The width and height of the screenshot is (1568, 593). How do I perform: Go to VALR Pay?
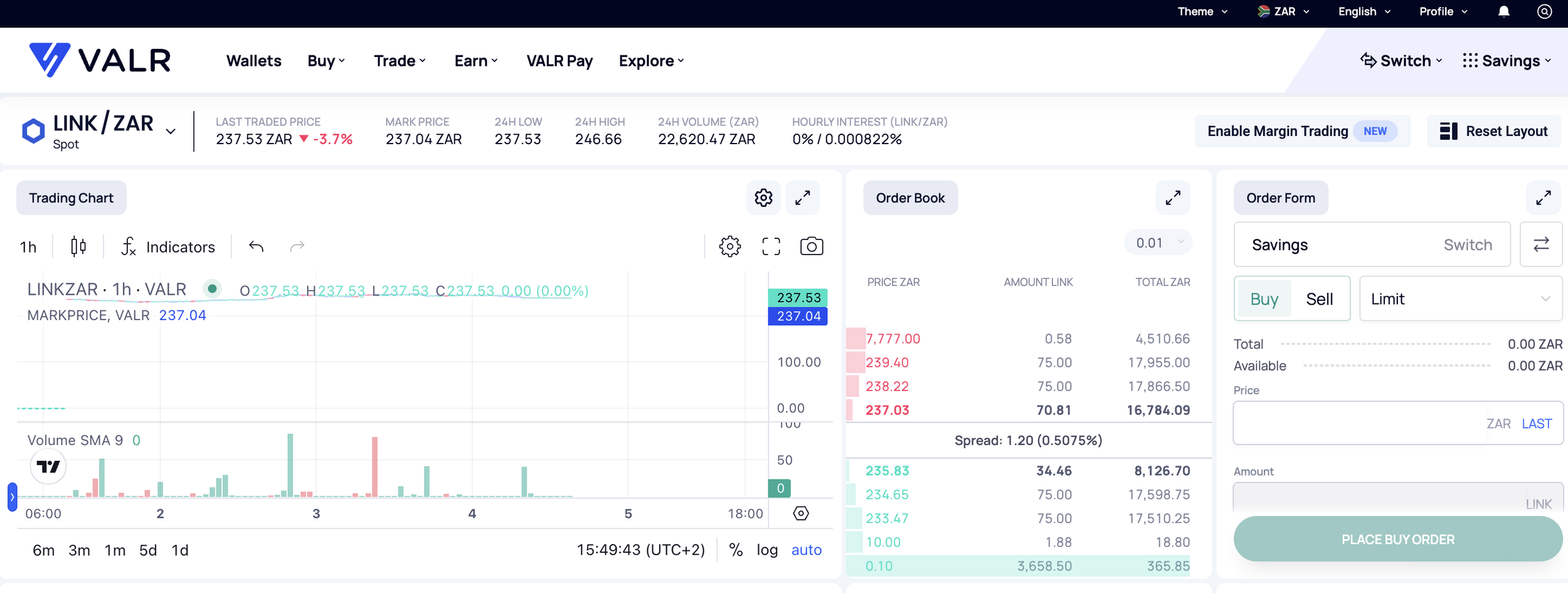click(x=559, y=61)
